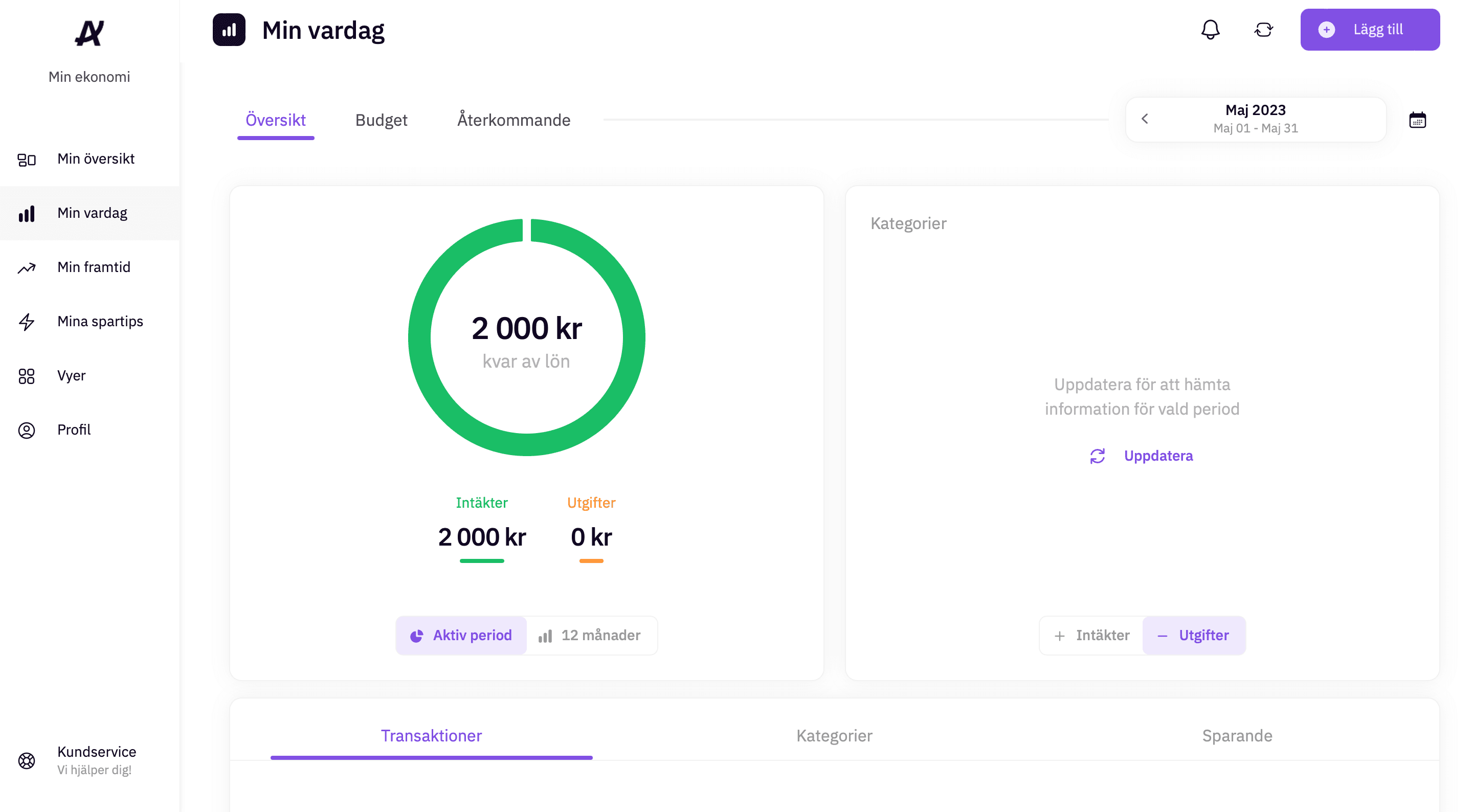Click the Lägg till button
The image size is (1473, 812).
[1370, 30]
